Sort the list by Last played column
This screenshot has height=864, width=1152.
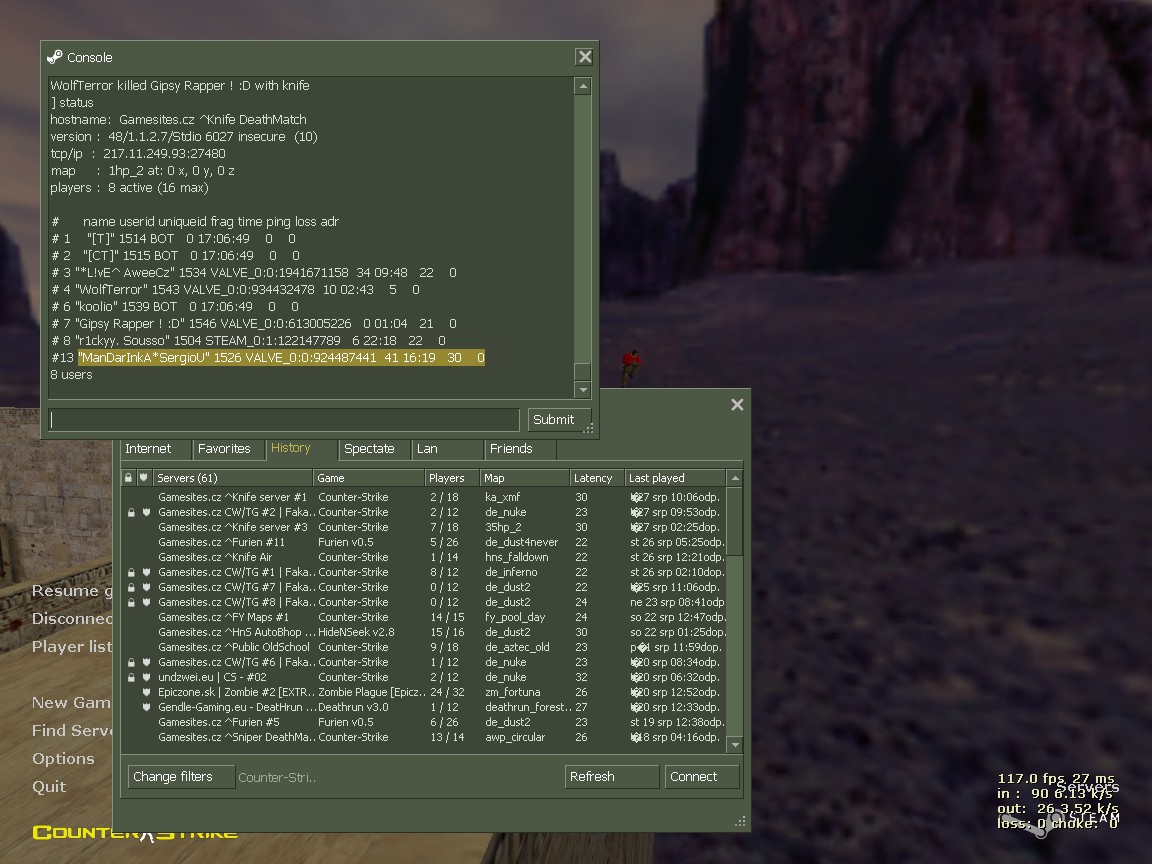click(x=675, y=478)
